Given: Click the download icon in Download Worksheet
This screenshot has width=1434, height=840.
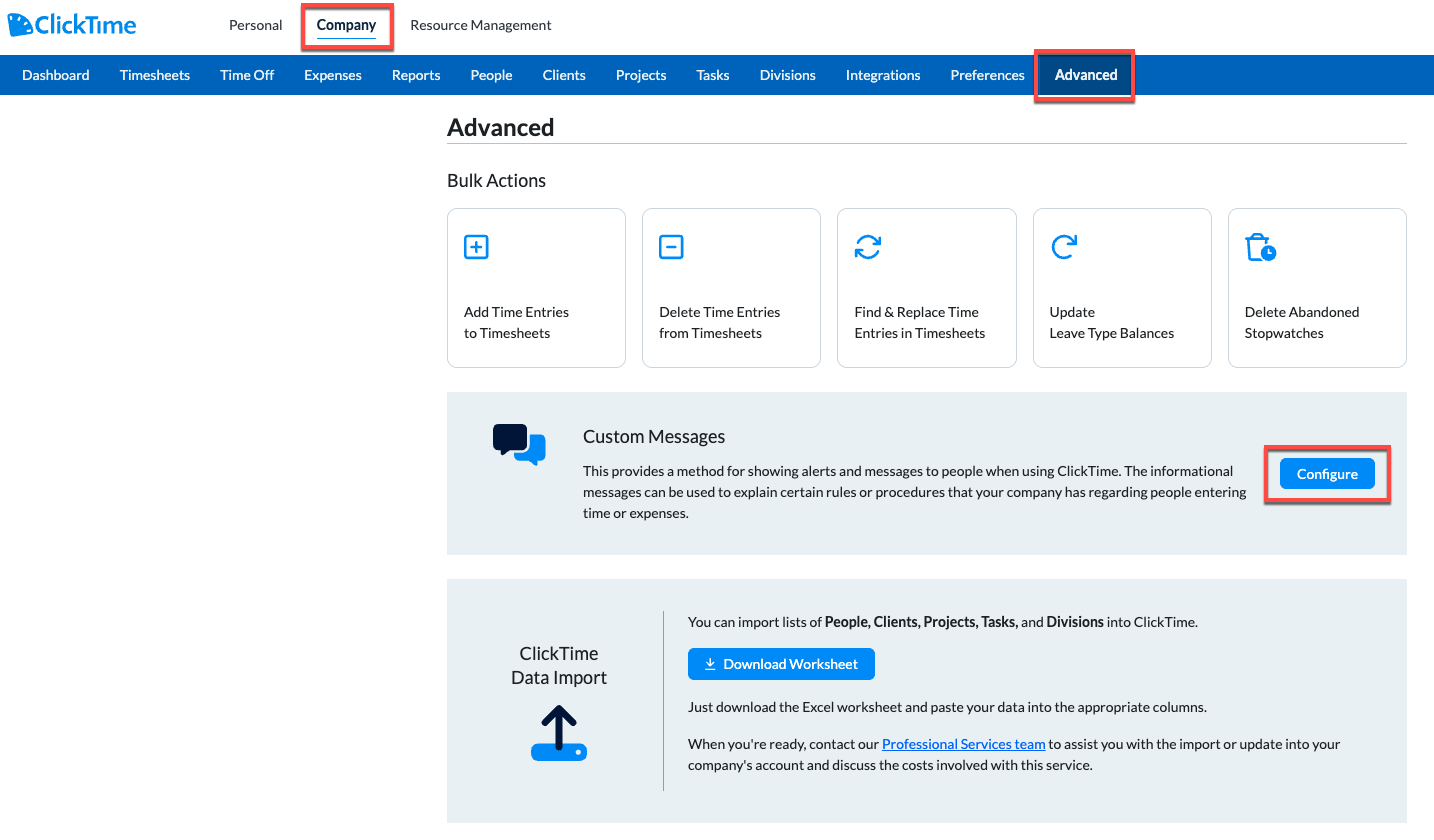Looking at the screenshot, I should click(x=710, y=664).
